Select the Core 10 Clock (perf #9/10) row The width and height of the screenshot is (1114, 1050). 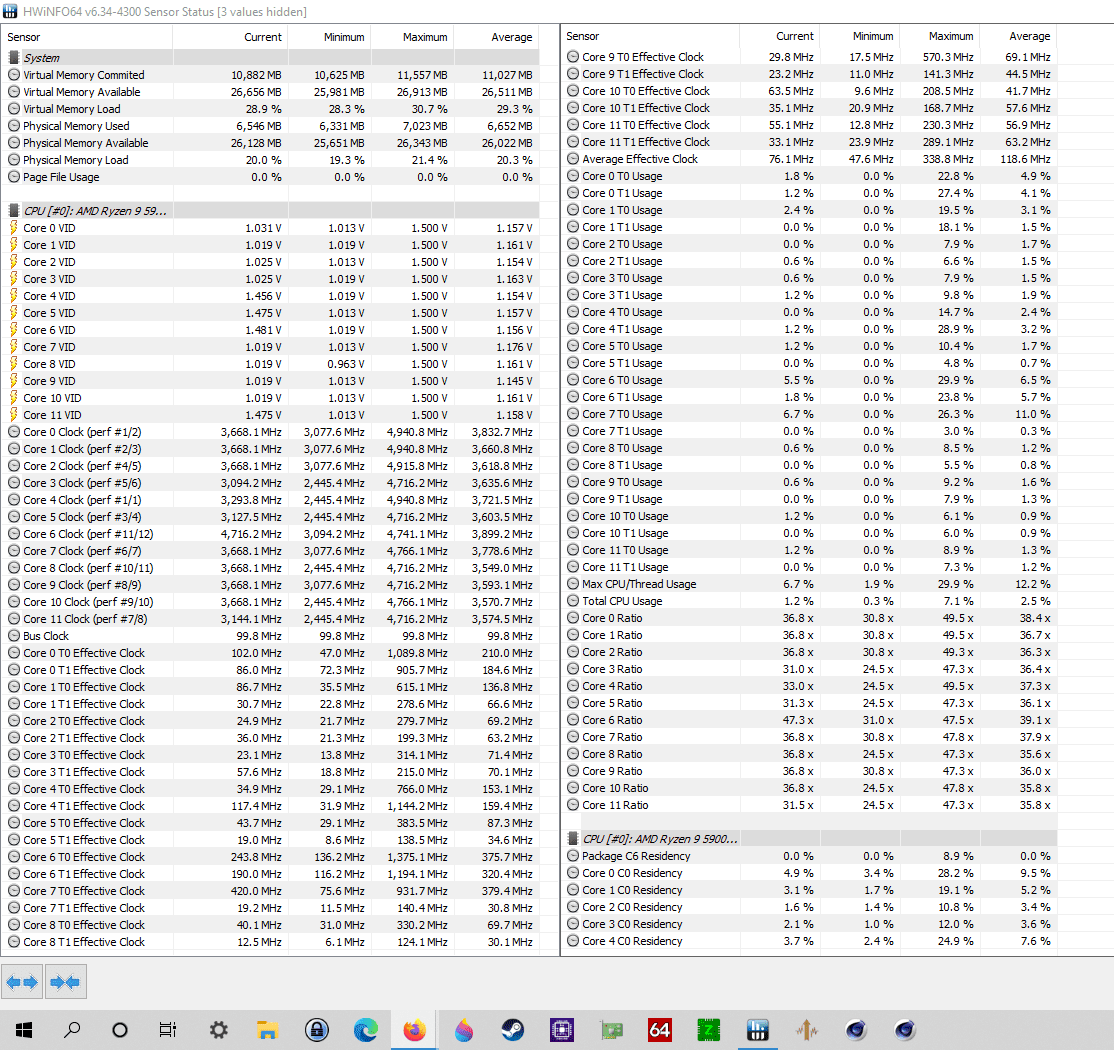click(x=270, y=602)
